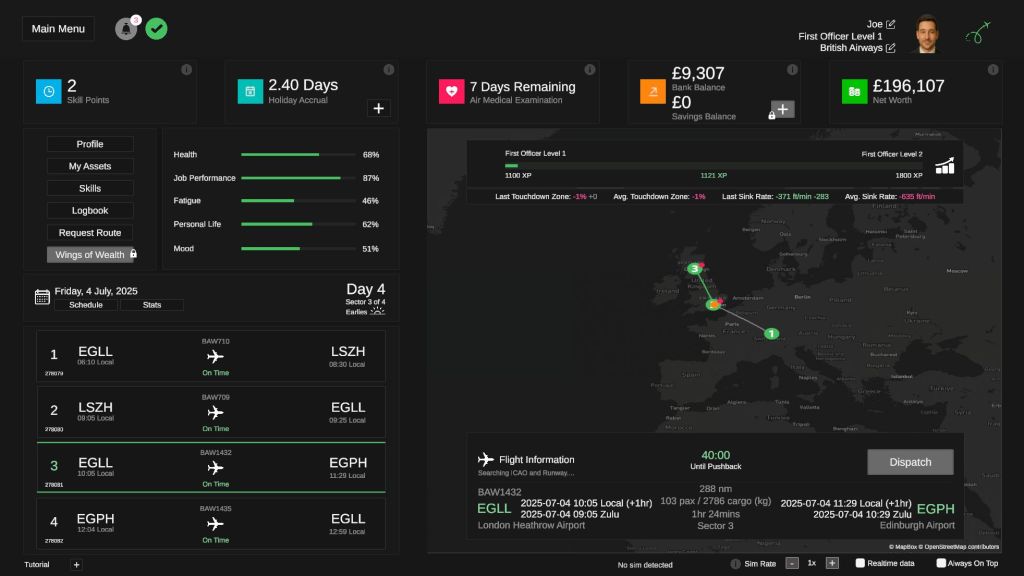Expand the Tutorial plus button
Viewport: 1024px width, 576px height.
(76, 565)
